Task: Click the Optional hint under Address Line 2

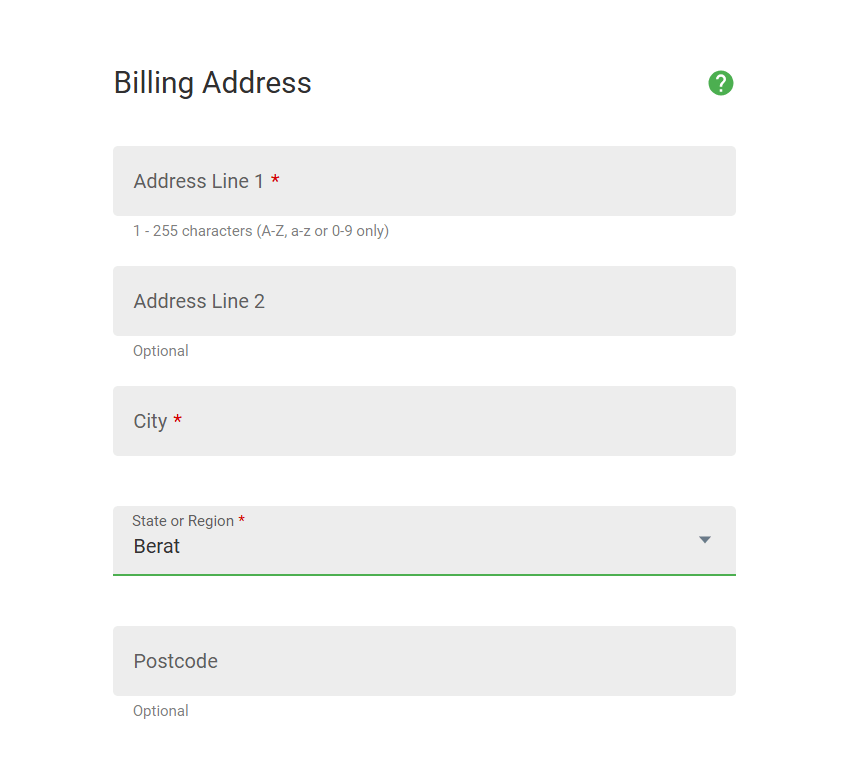Action: coord(161,351)
